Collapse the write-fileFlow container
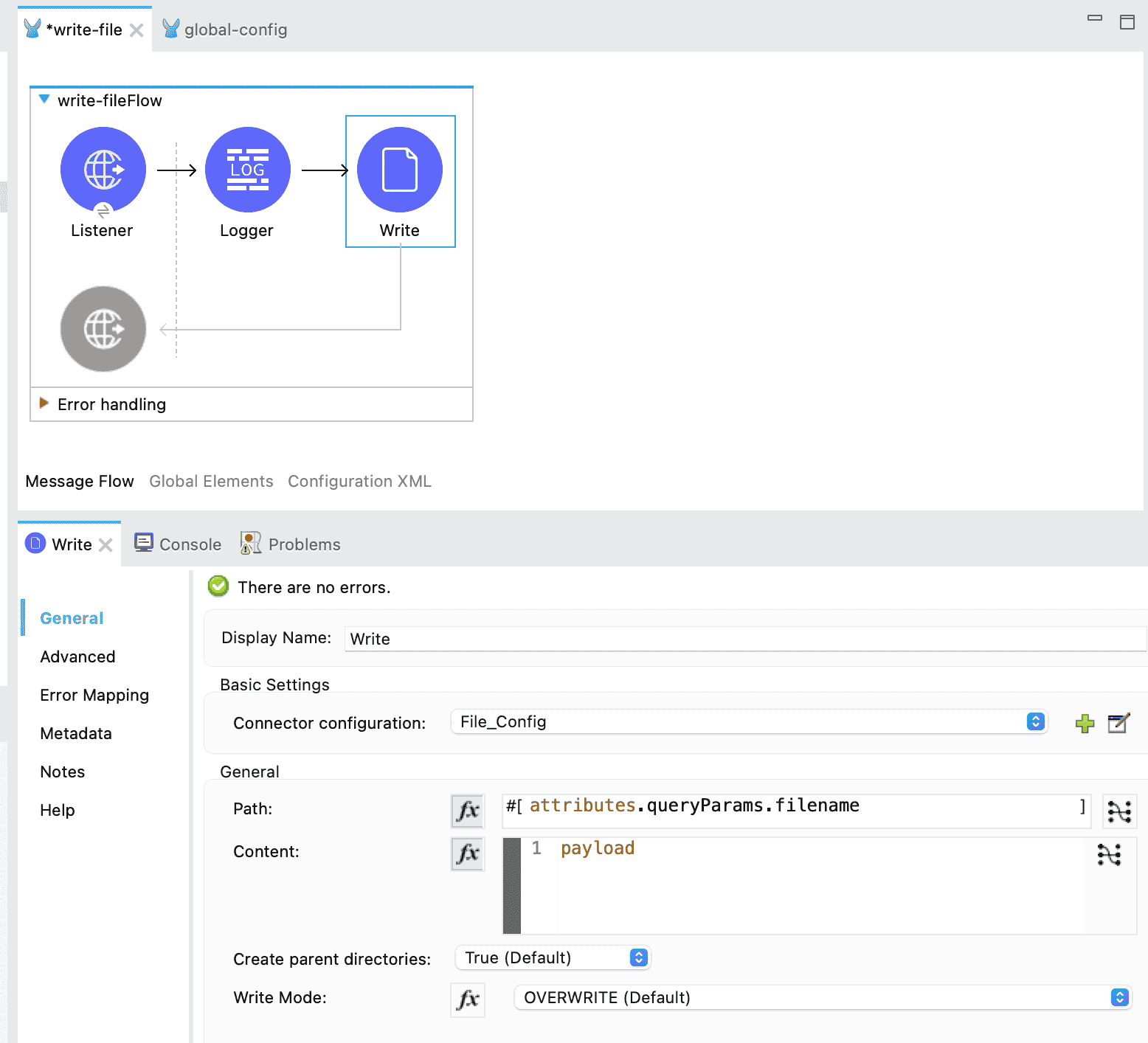The image size is (1148, 1043). coord(44,100)
